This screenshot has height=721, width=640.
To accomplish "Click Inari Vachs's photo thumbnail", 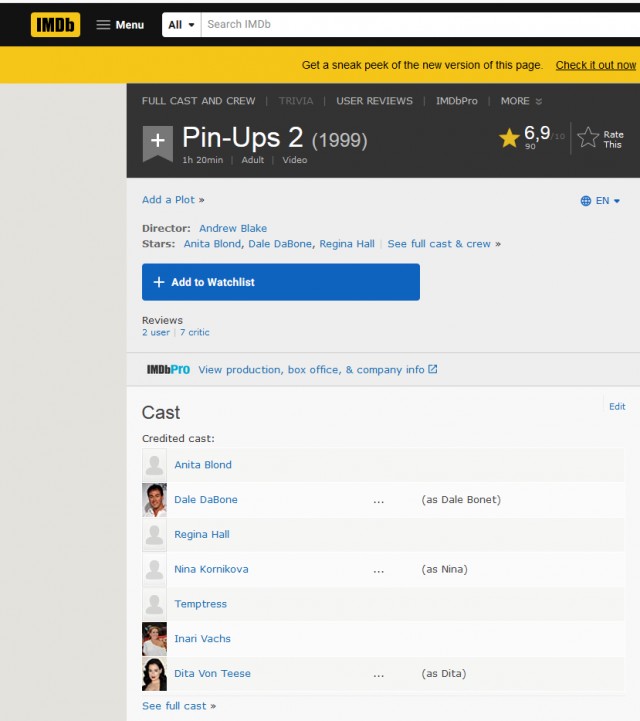I will click(154, 639).
